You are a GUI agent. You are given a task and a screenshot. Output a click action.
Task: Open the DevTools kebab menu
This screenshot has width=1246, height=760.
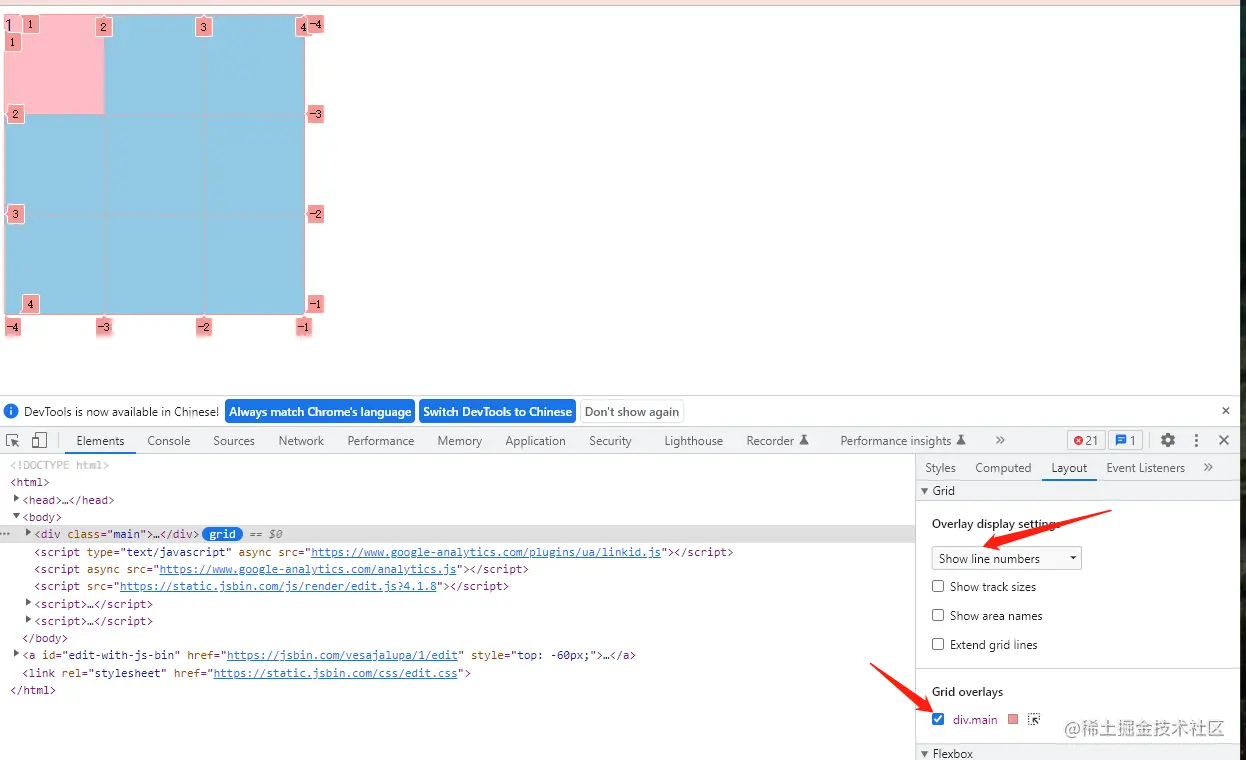[x=1196, y=440]
